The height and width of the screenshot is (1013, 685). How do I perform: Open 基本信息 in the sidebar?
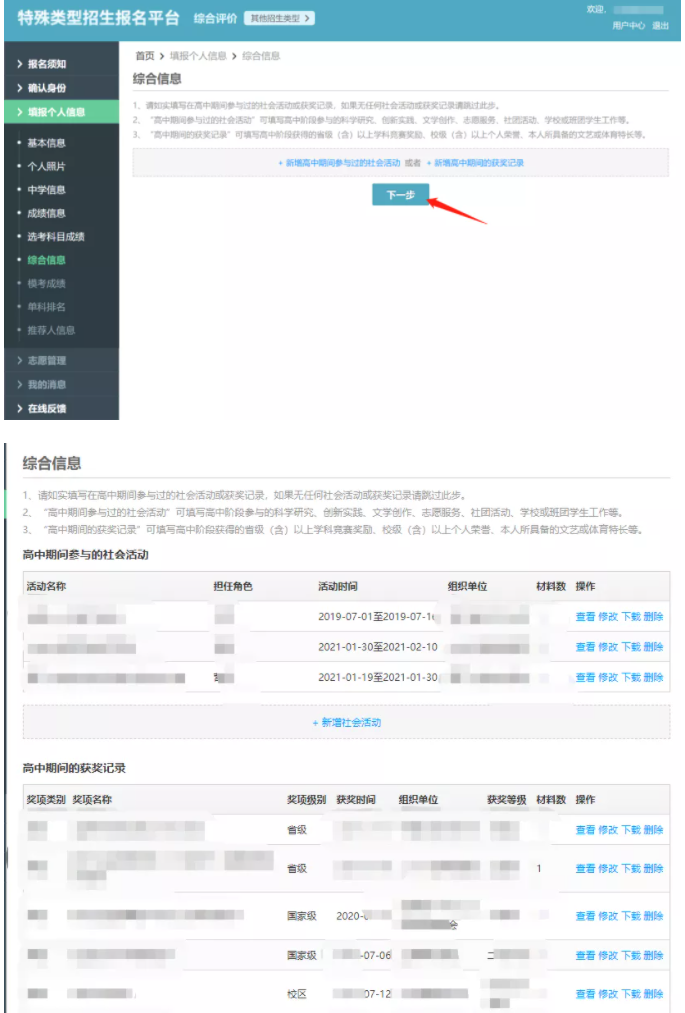point(47,143)
